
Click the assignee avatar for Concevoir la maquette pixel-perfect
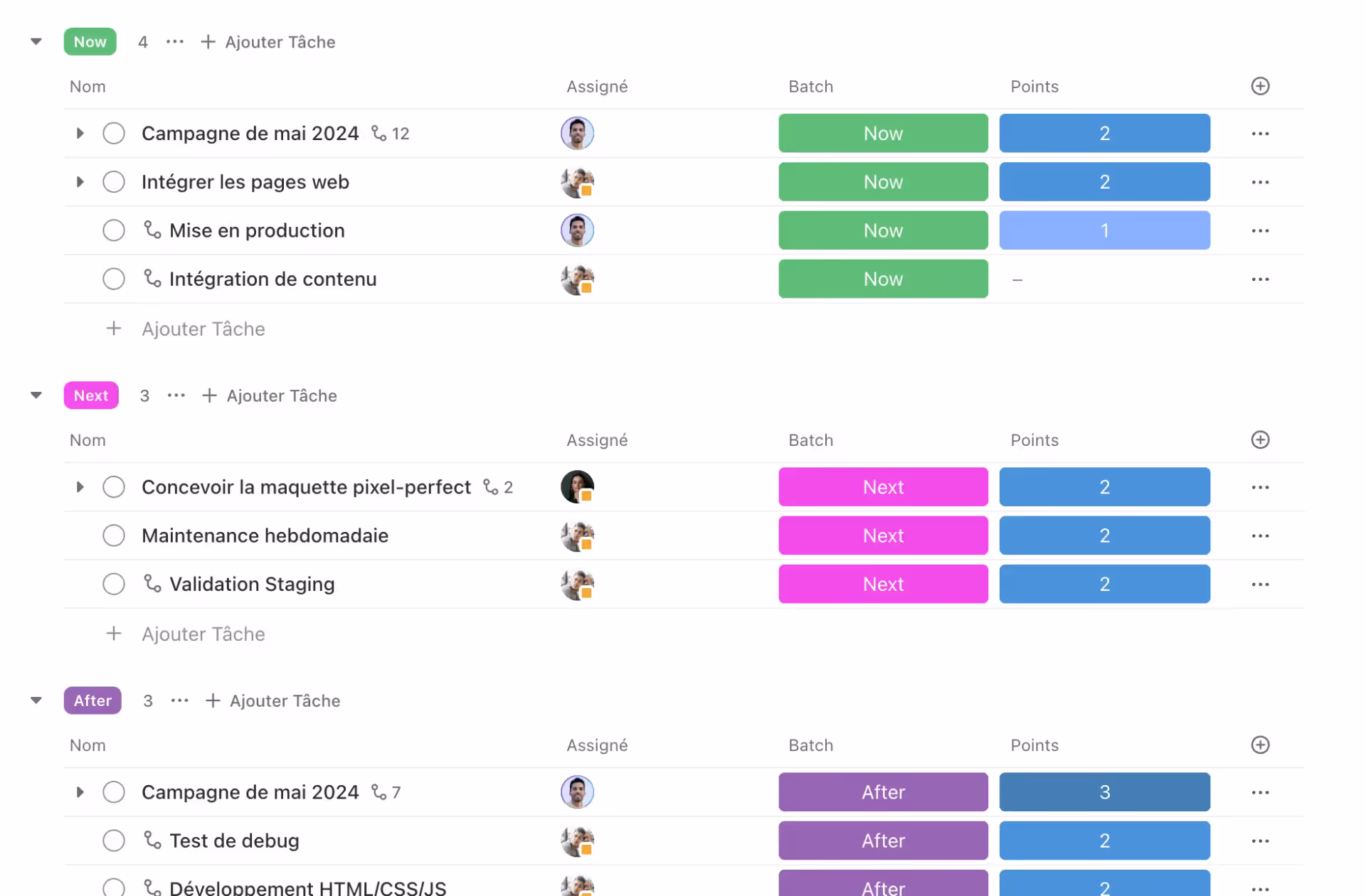click(577, 487)
